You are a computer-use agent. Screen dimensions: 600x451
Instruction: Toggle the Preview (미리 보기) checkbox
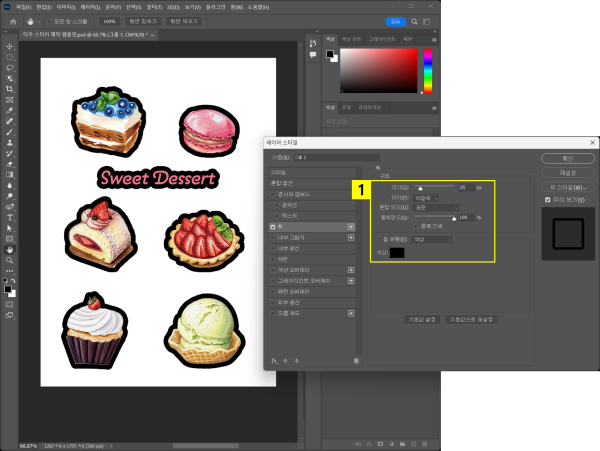548,200
